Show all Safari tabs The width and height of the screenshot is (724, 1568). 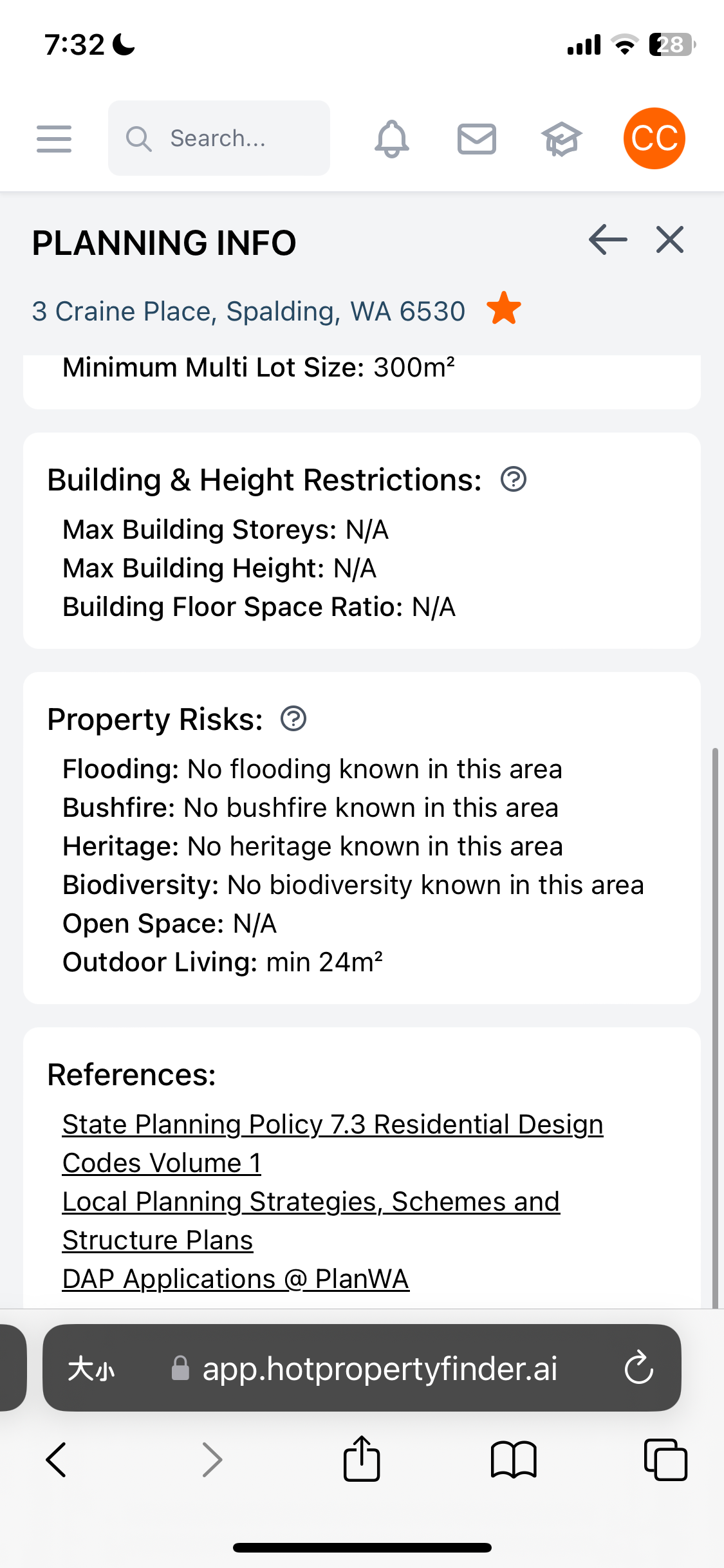pyautogui.click(x=665, y=1459)
